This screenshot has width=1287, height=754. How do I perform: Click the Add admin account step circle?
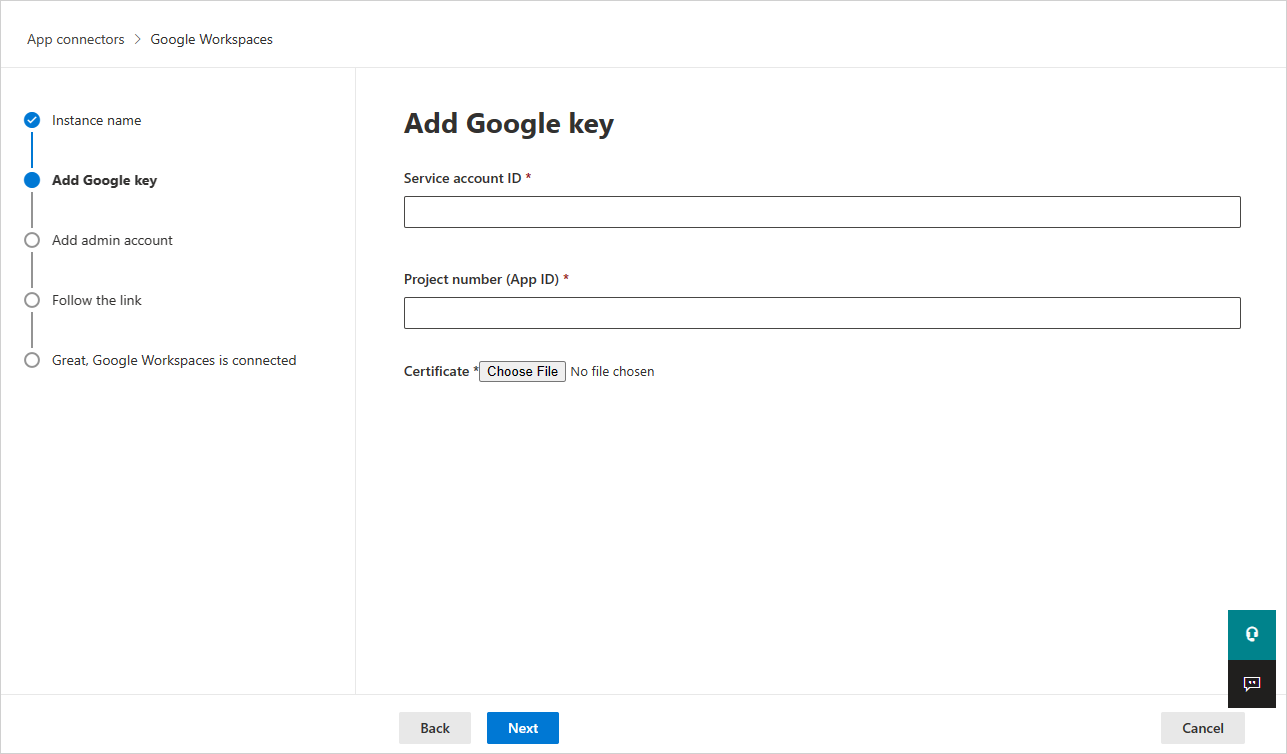click(x=32, y=240)
